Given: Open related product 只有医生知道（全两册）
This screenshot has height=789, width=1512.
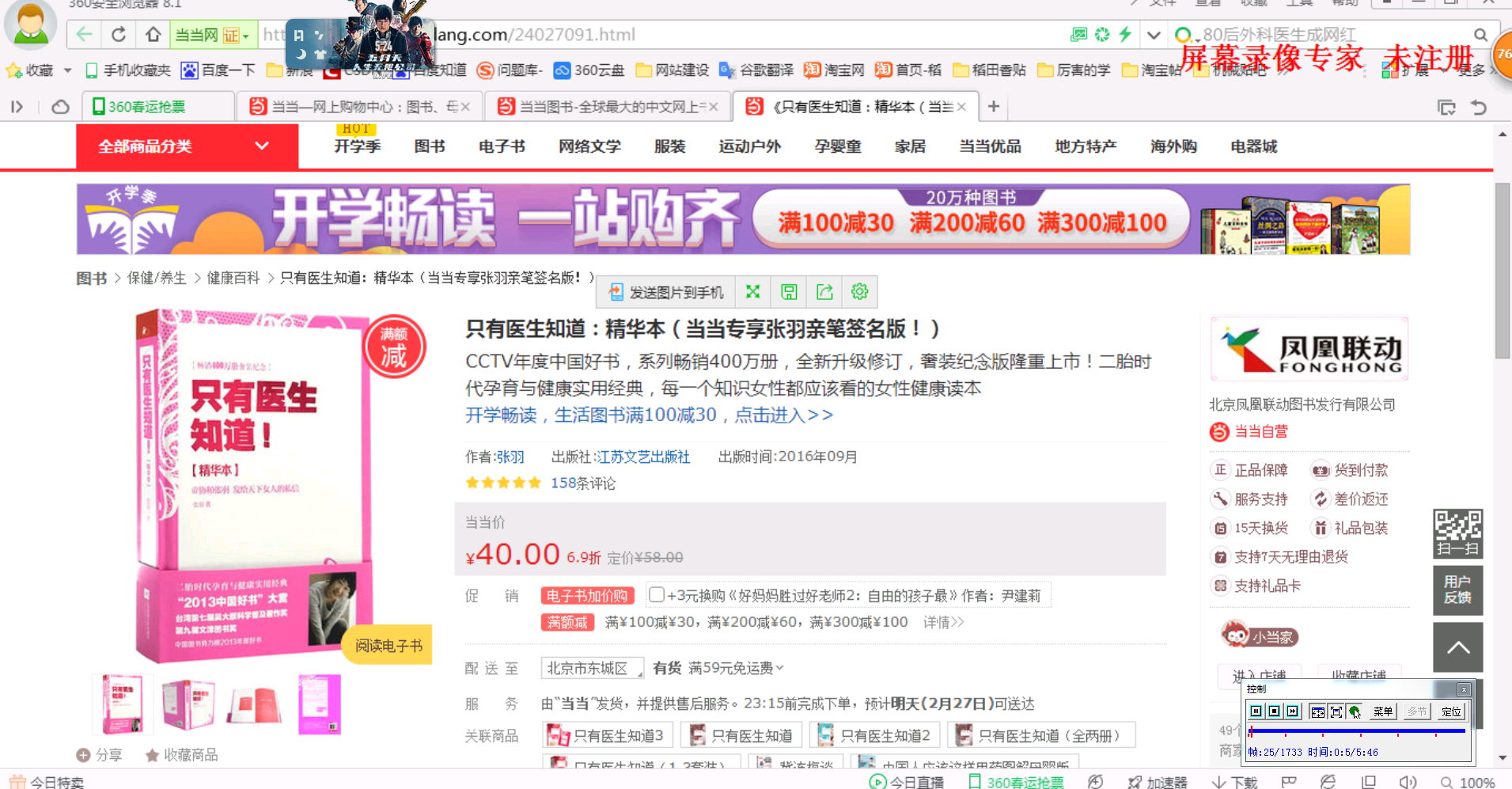Looking at the screenshot, I should click(1041, 735).
